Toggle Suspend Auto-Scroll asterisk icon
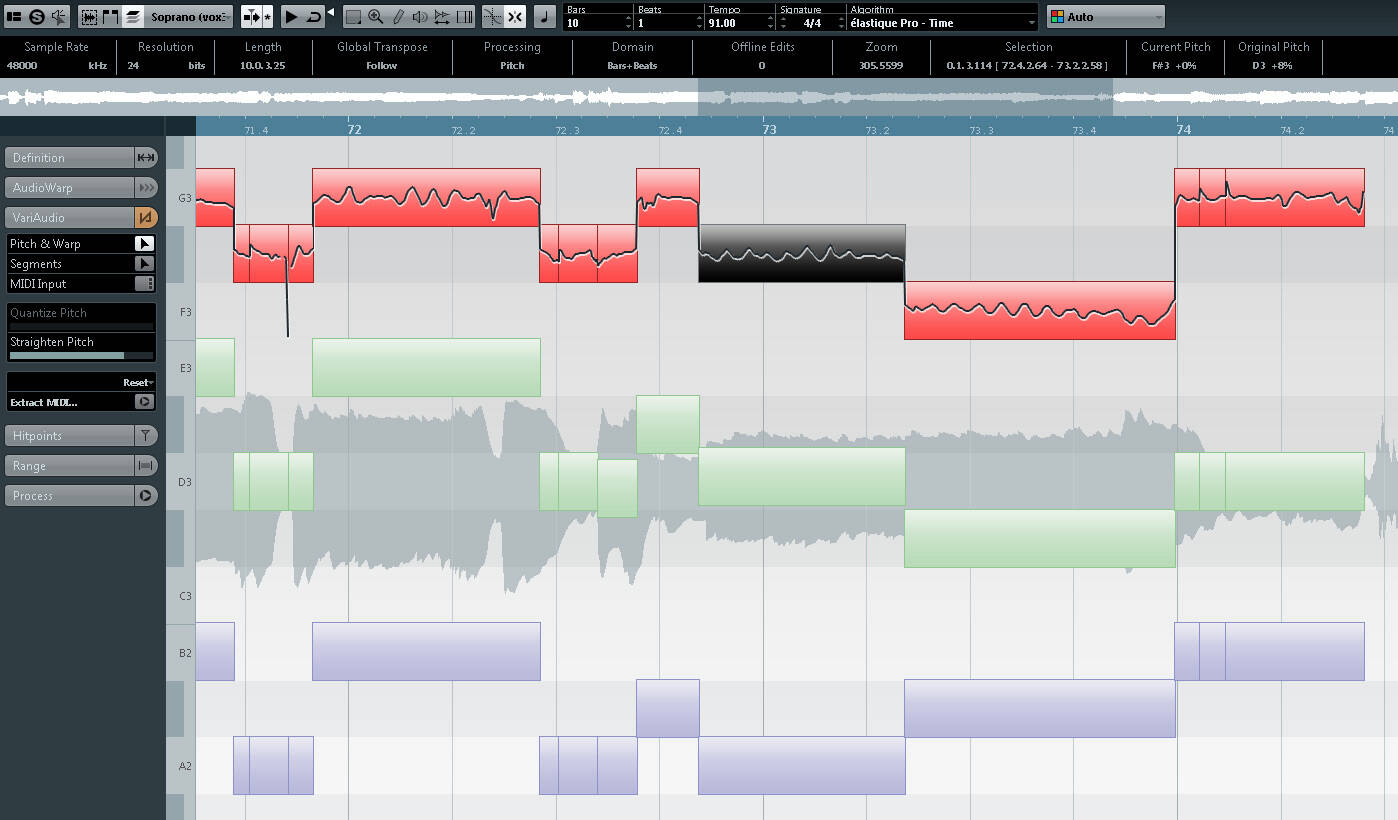This screenshot has width=1398, height=820. 267,16
